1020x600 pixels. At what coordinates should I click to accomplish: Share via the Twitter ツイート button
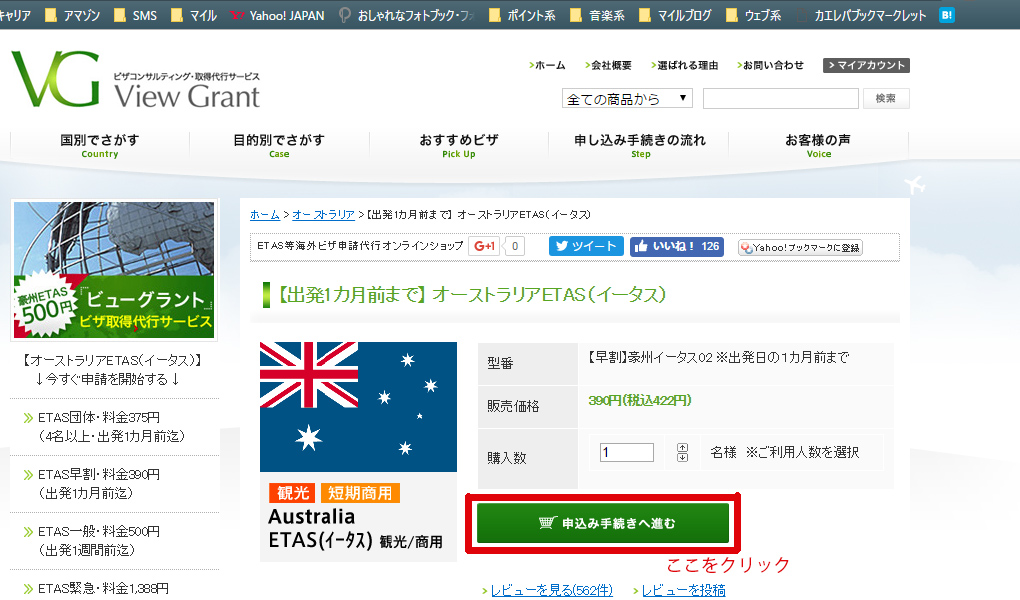(x=586, y=246)
